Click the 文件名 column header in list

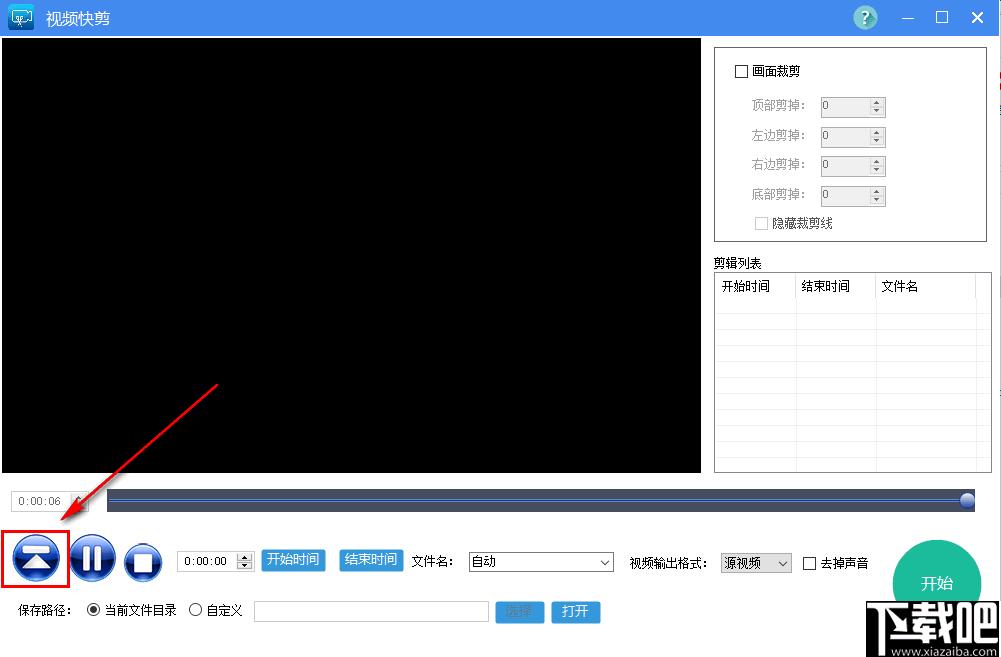pos(926,287)
